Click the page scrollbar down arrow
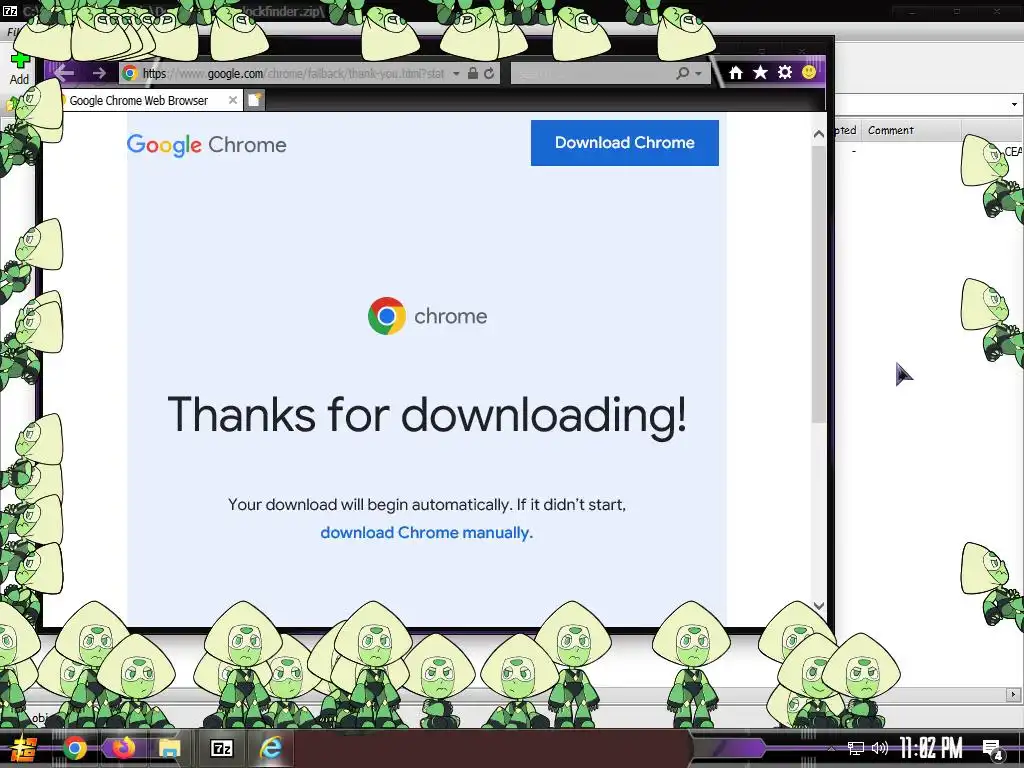The image size is (1024, 768). pos(818,606)
